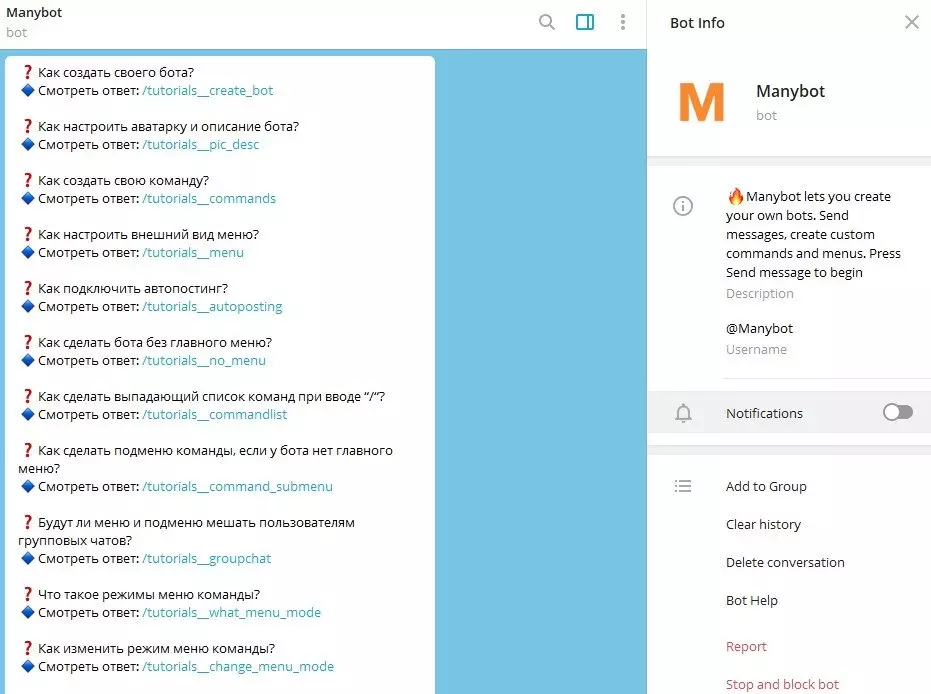931x694 pixels.
Task: Click the list icon beside Add to Group
Action: pyautogui.click(x=683, y=486)
